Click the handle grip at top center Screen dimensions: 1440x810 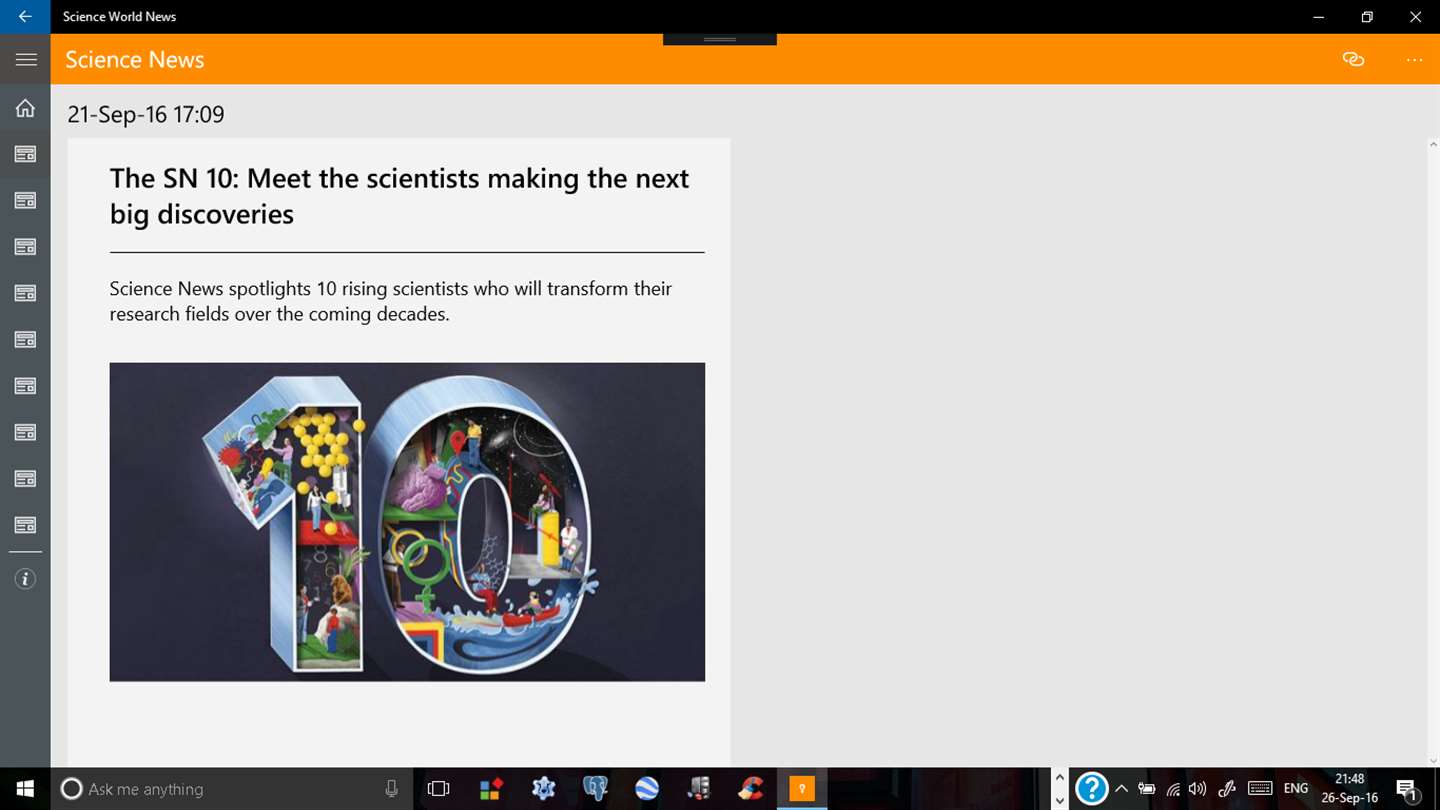point(719,39)
